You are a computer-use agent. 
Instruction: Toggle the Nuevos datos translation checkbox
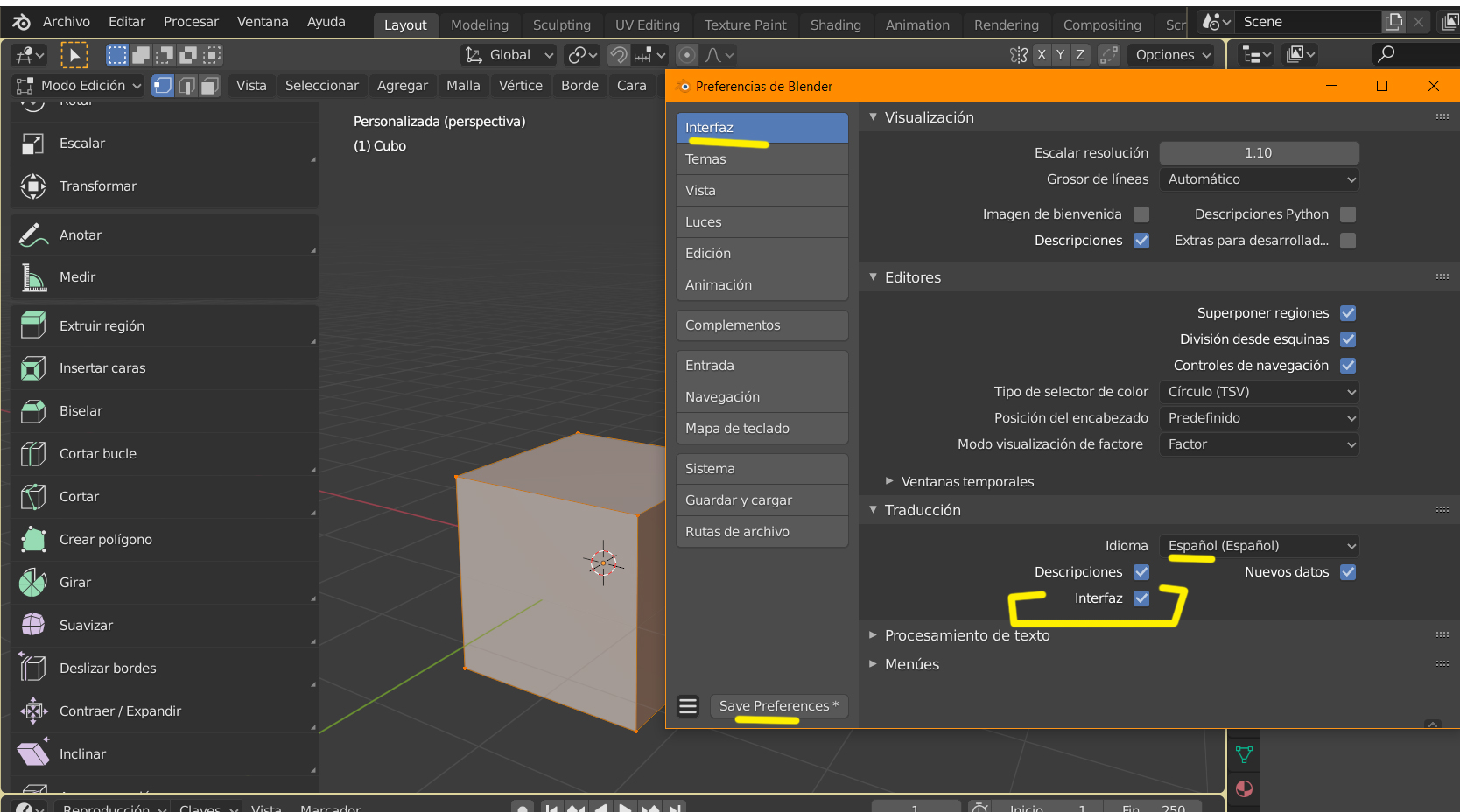(1348, 572)
